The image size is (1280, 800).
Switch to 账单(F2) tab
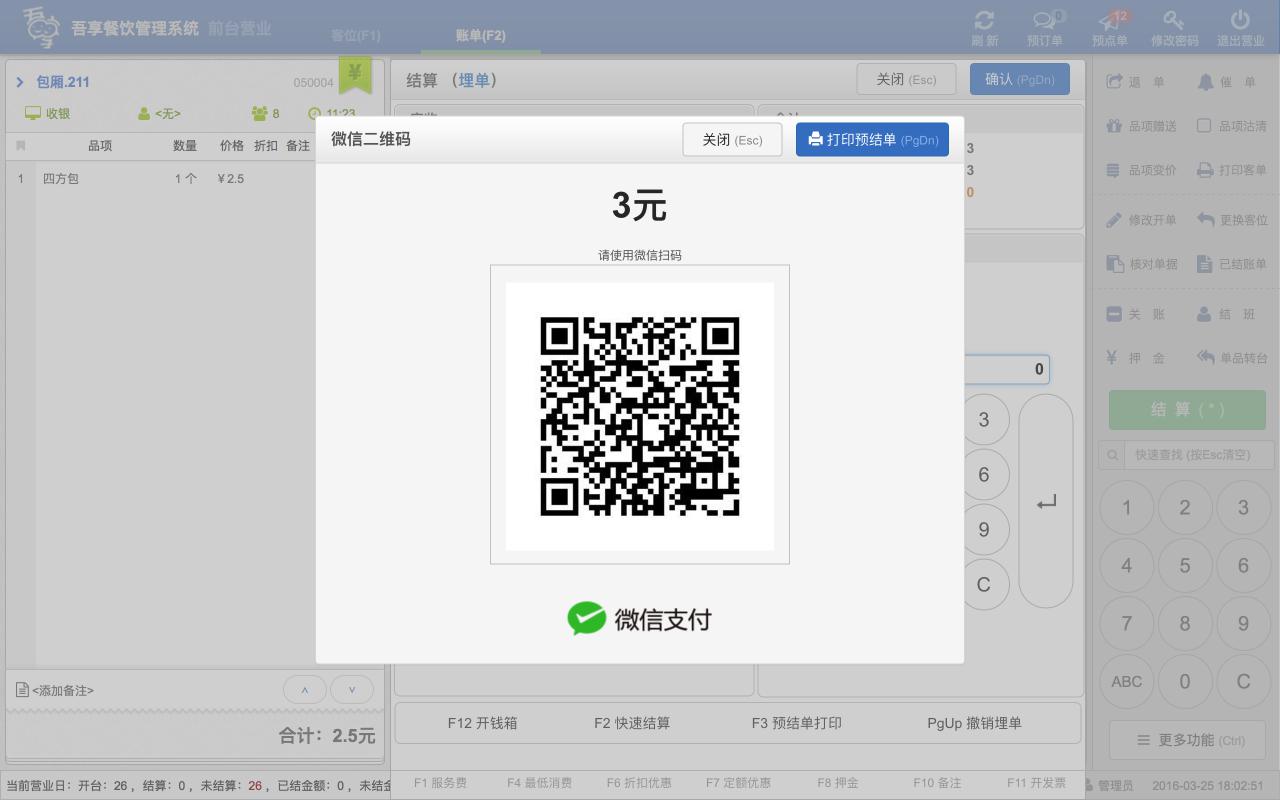click(x=480, y=35)
